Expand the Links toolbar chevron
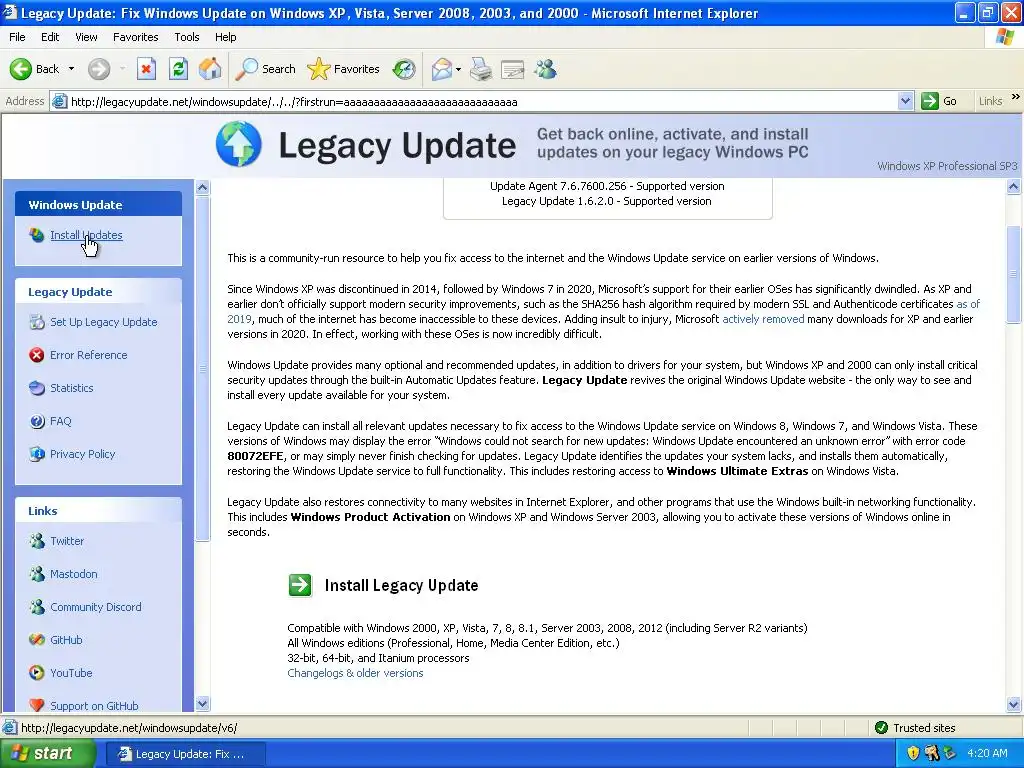1024x768 pixels. (1016, 97)
